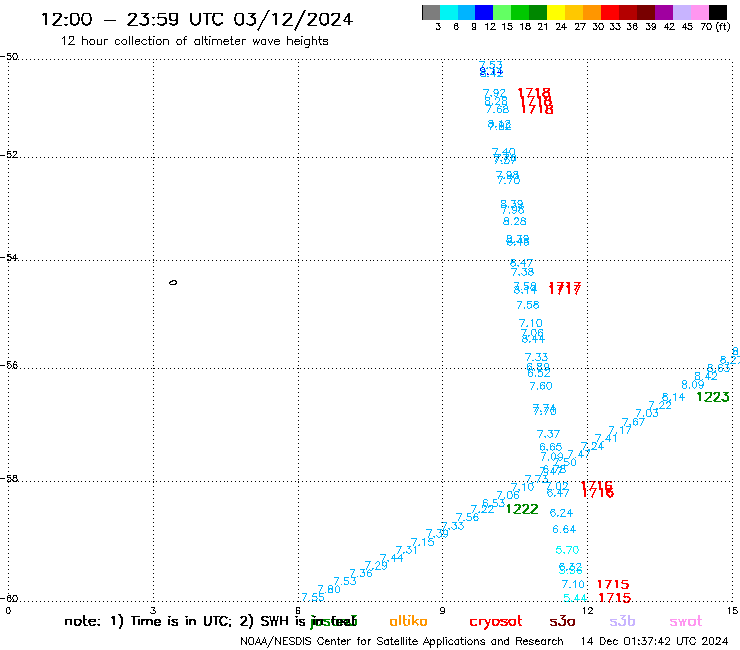This screenshot has height=650, width=740.
Task: Click the wave height value '7.38'
Action: (x=522, y=272)
